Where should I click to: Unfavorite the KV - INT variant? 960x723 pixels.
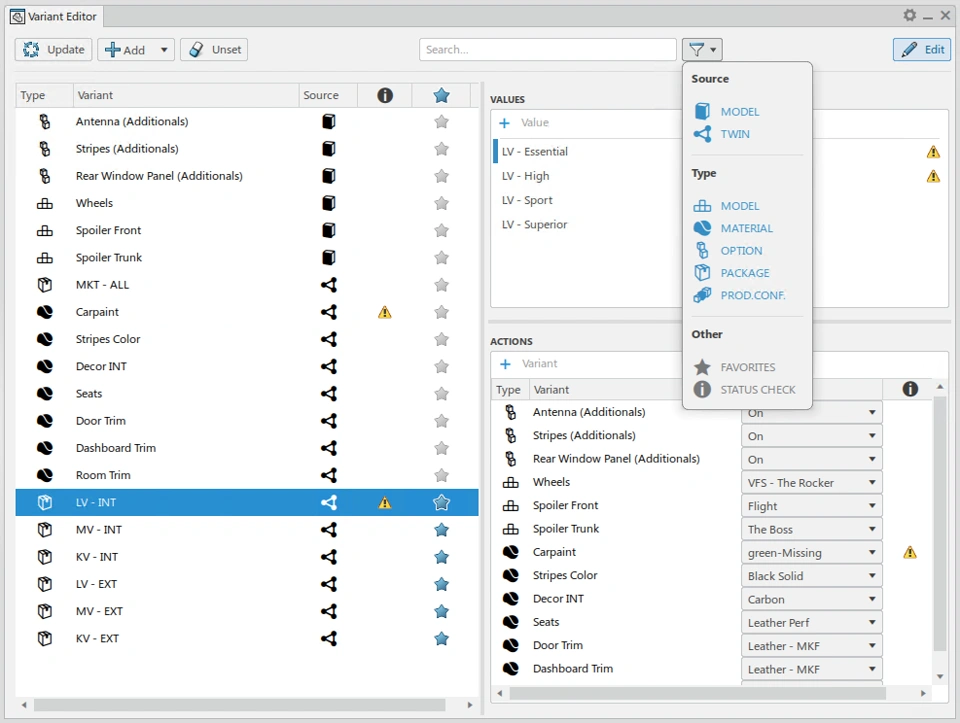(441, 557)
